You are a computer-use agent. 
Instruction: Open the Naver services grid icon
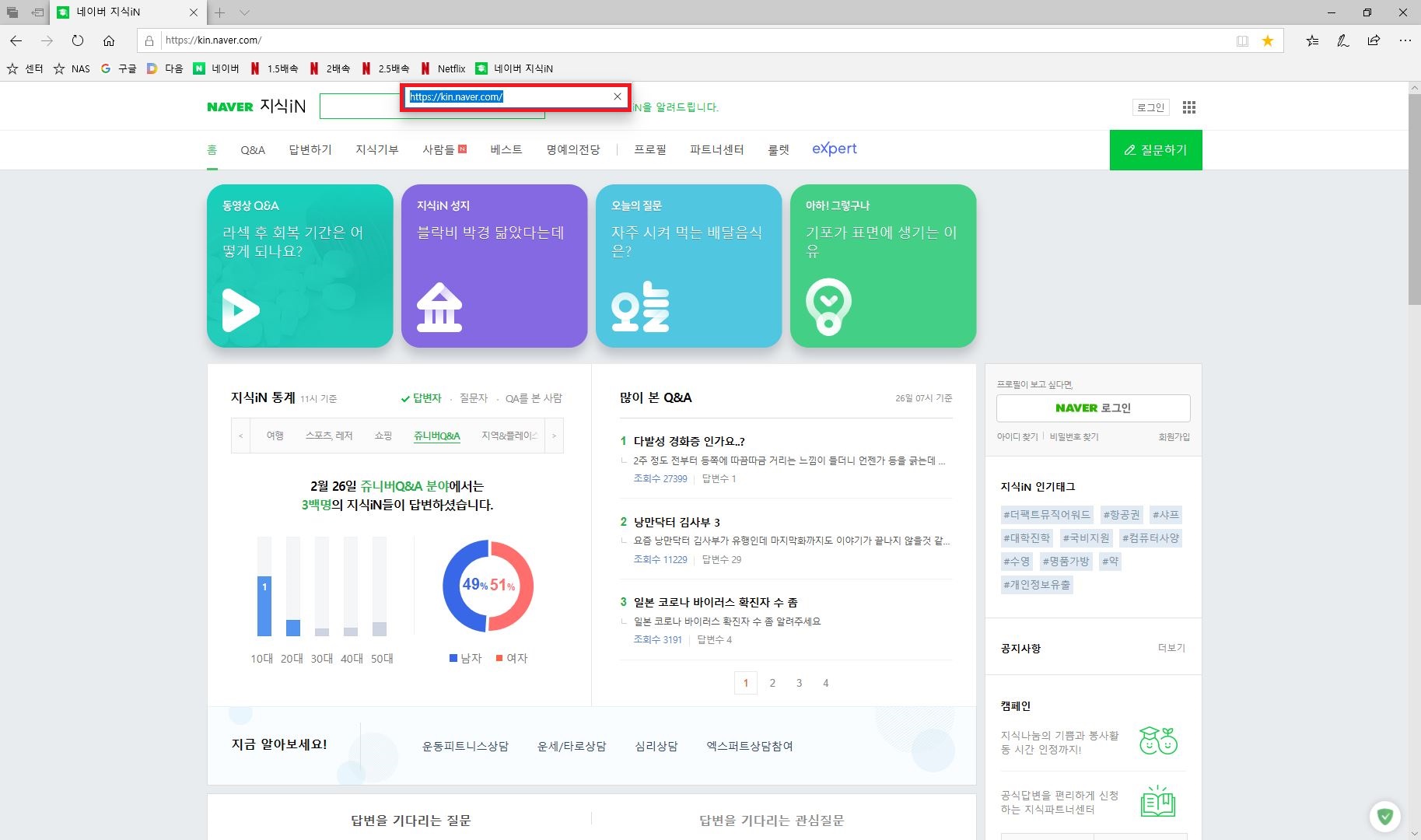pyautogui.click(x=1188, y=107)
